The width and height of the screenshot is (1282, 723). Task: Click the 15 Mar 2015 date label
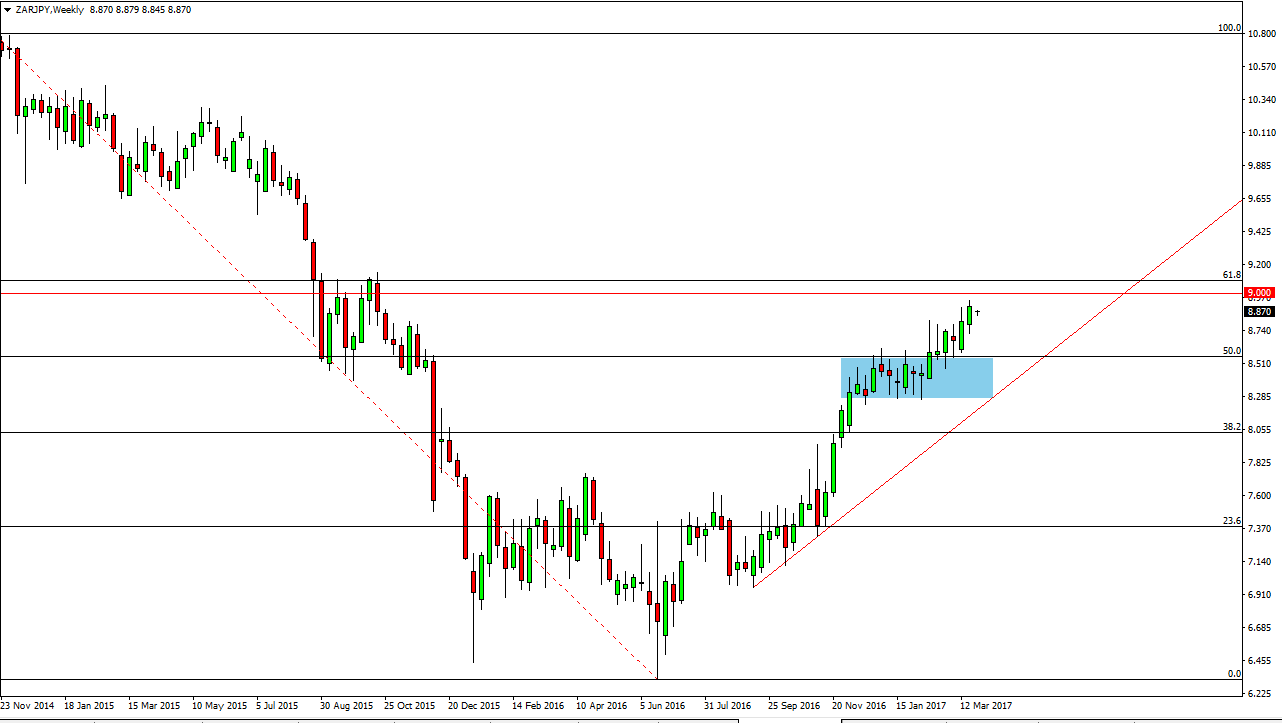pyautogui.click(x=155, y=705)
